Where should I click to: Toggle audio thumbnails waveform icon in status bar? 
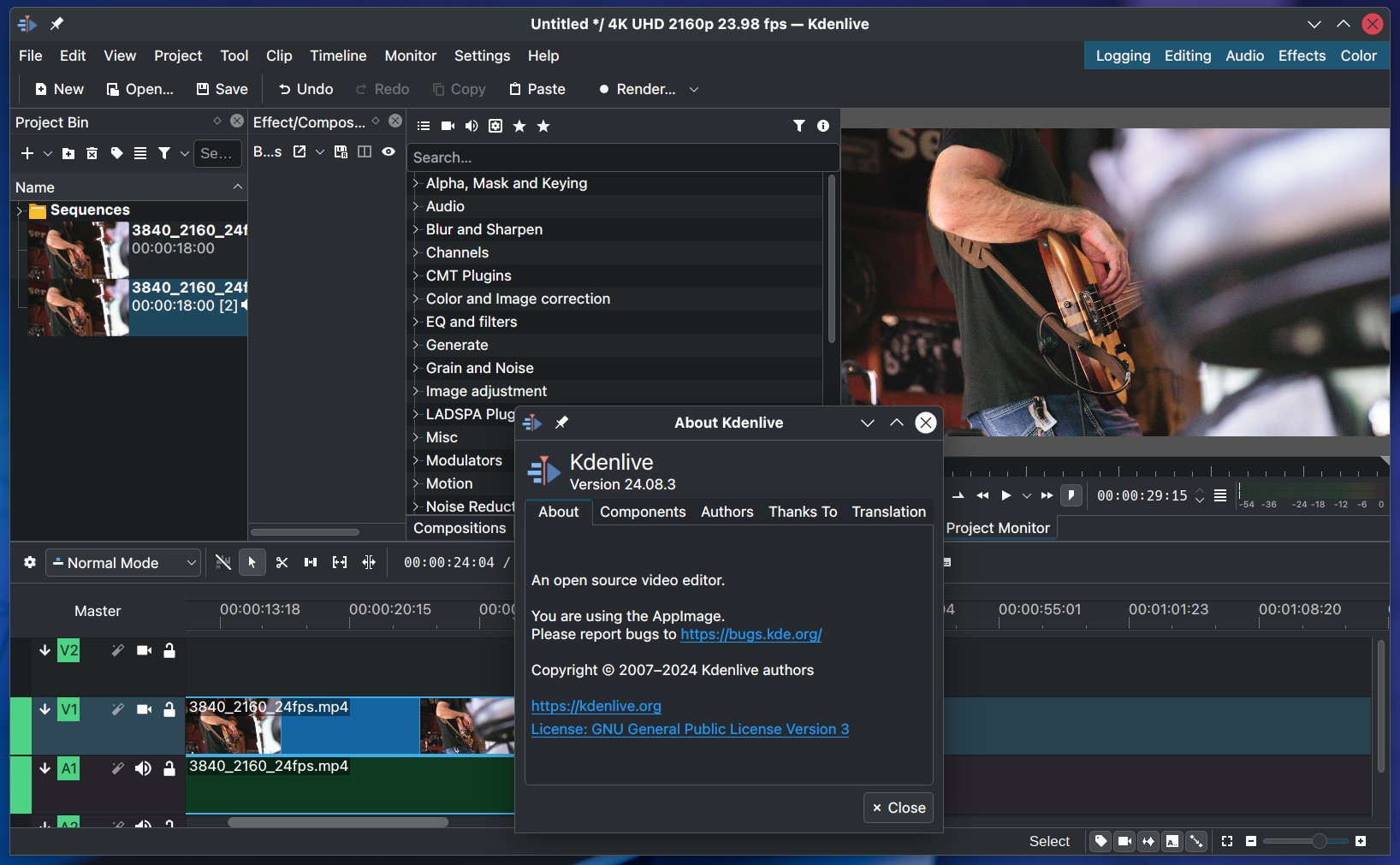[1148, 841]
